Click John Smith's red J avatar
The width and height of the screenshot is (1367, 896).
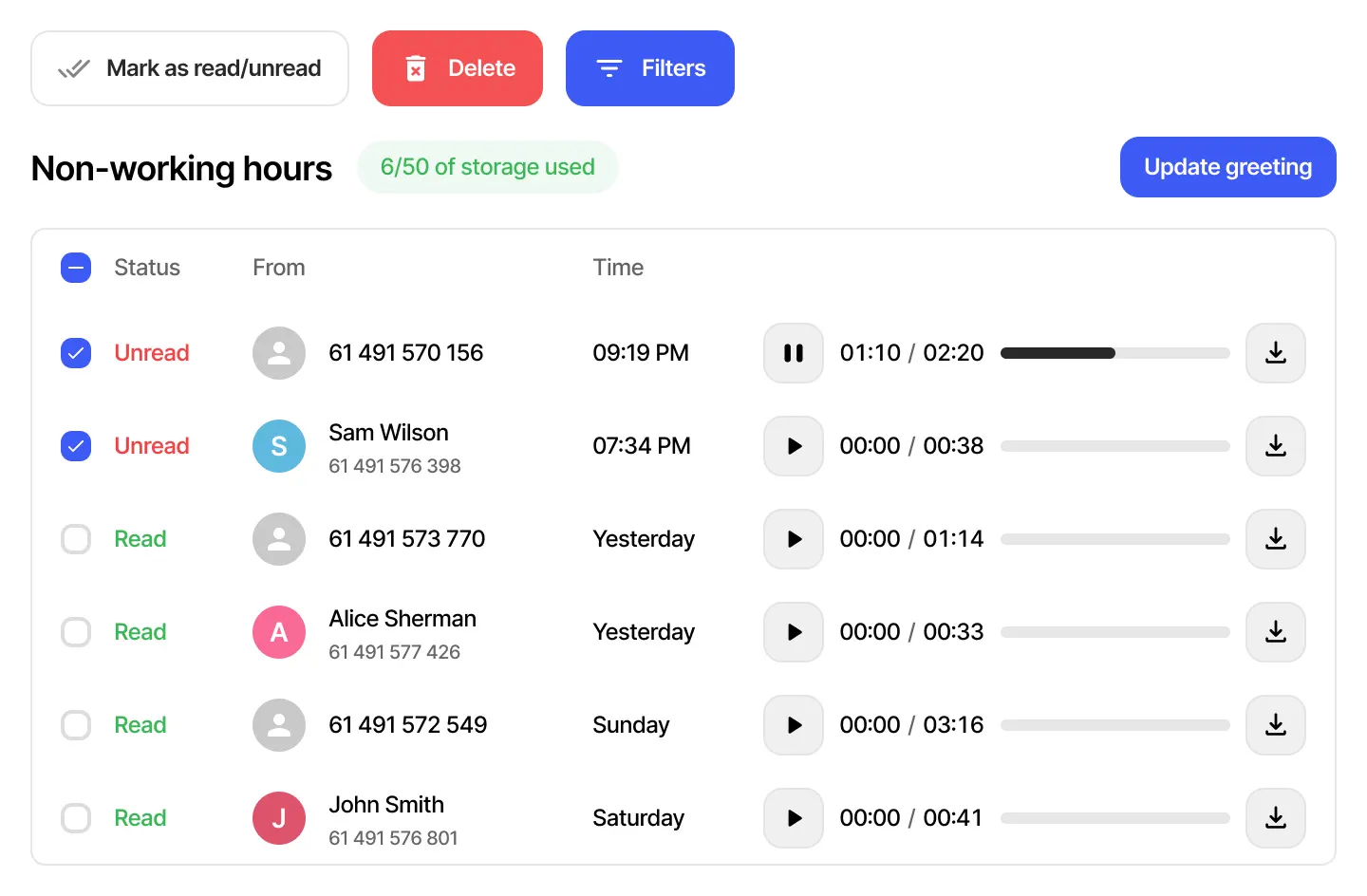pyautogui.click(x=279, y=818)
